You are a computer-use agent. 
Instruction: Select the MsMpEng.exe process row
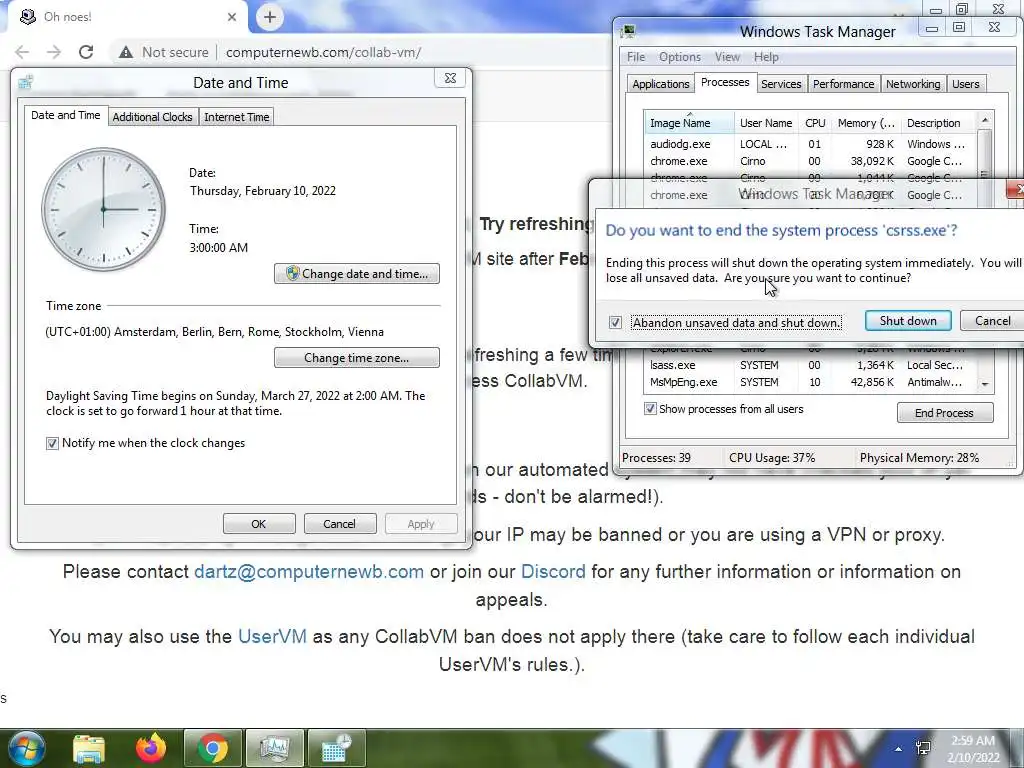810,382
